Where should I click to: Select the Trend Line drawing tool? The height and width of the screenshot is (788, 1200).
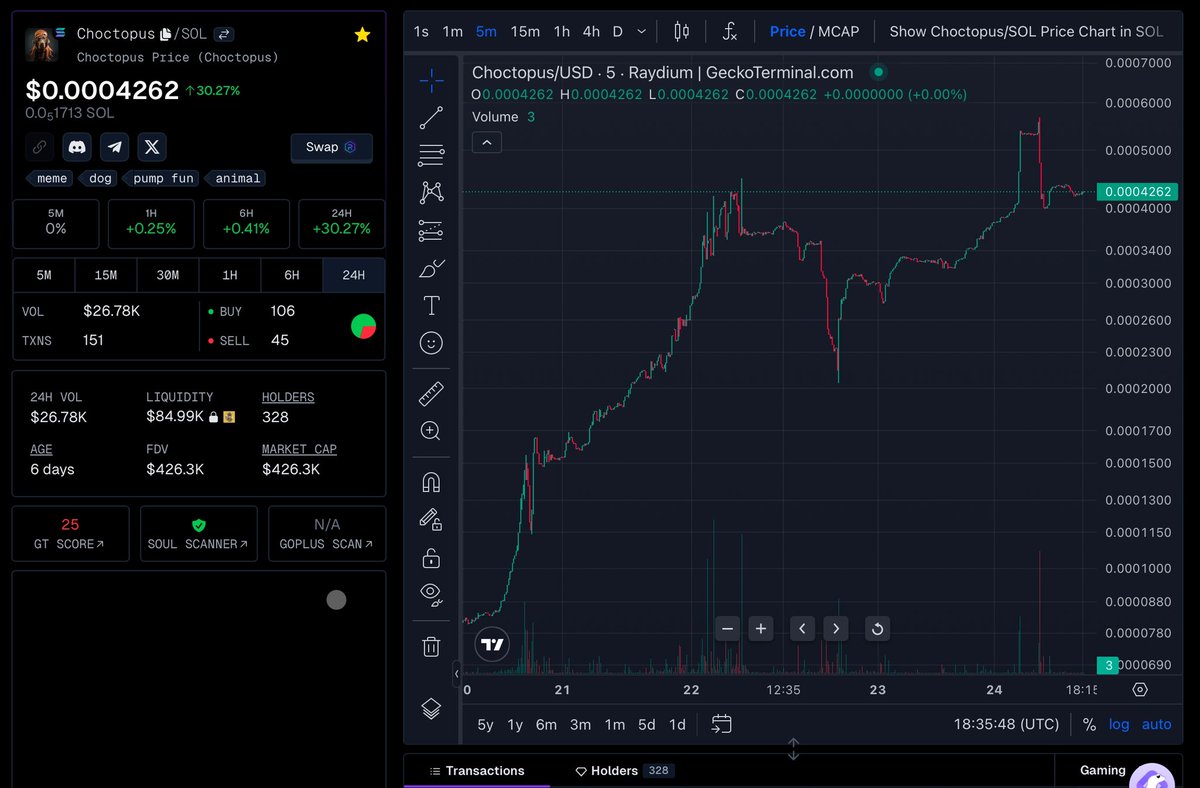pyautogui.click(x=430, y=118)
